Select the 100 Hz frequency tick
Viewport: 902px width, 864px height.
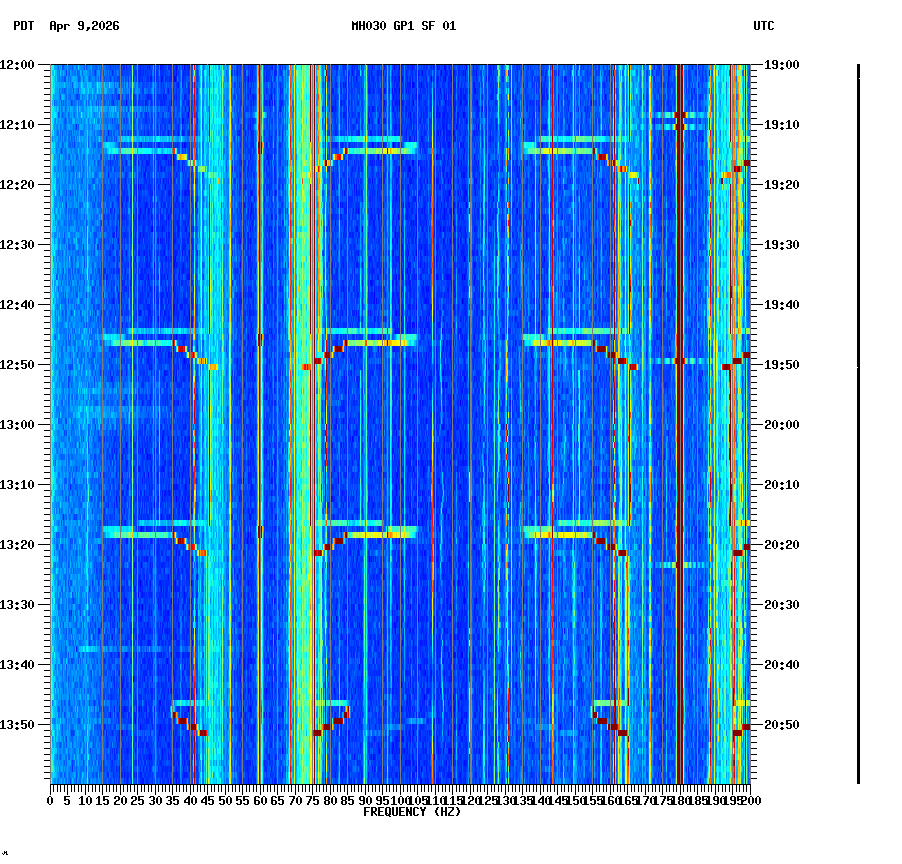tap(400, 800)
